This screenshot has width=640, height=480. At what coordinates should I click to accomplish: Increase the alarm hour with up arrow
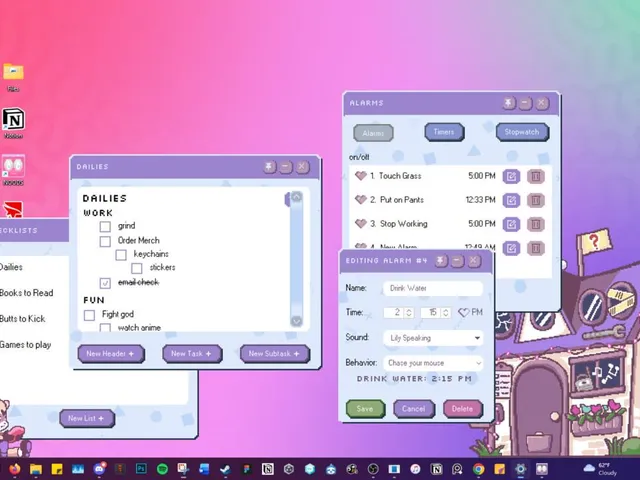tap(409, 310)
